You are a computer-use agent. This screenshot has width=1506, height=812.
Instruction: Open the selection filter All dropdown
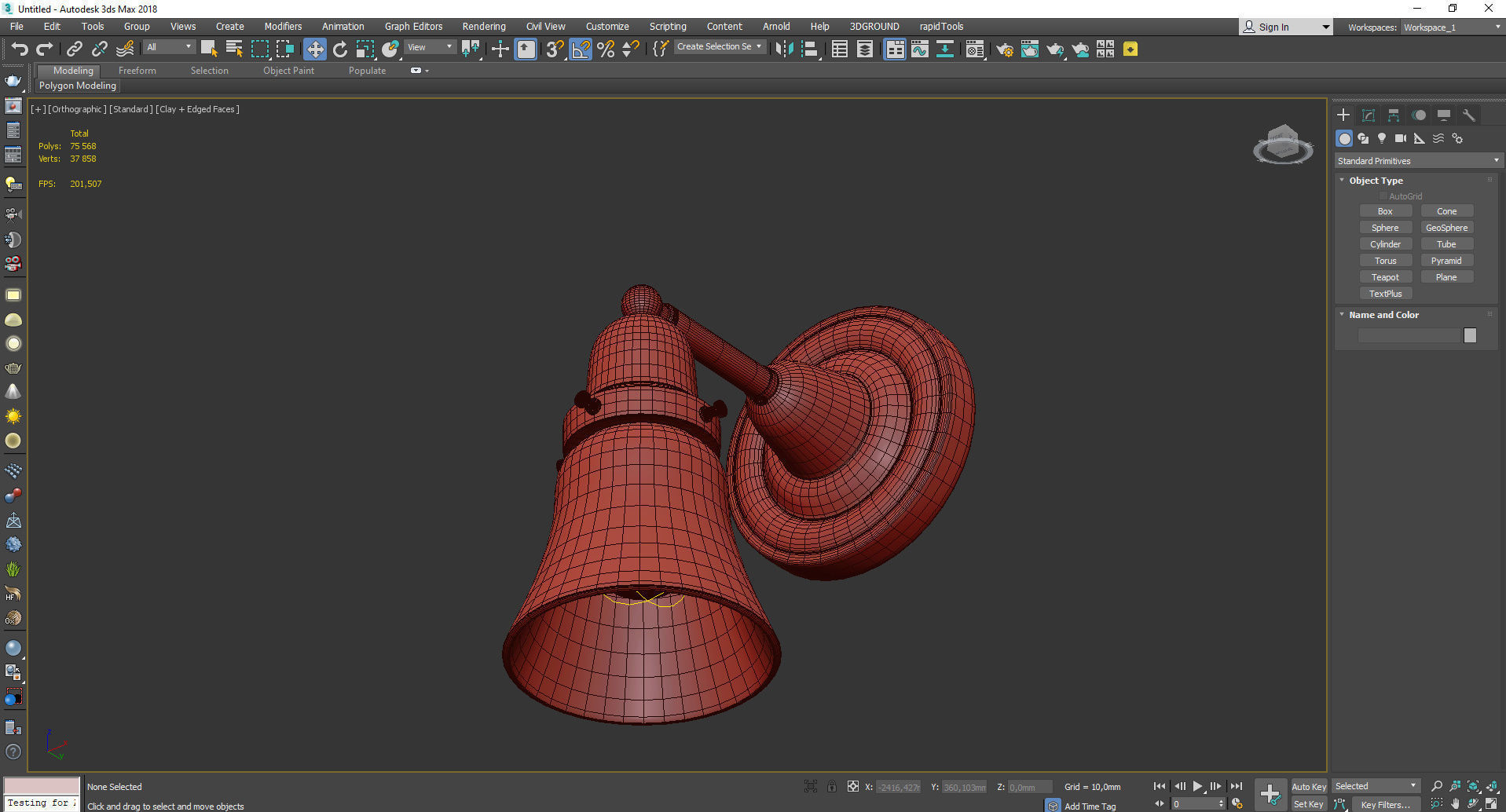[169, 47]
